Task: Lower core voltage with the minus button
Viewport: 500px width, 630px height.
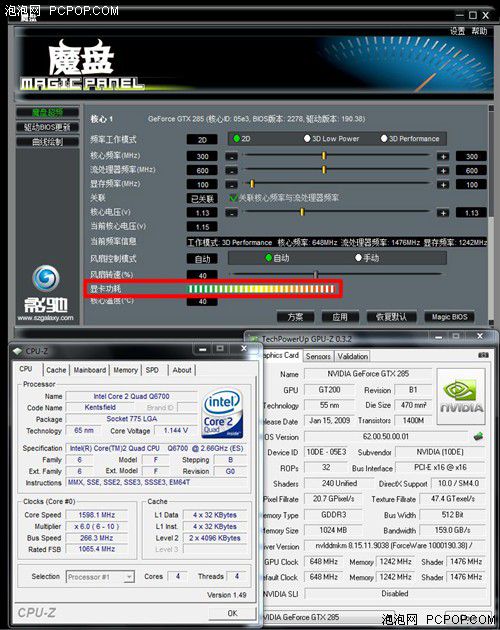Action: point(231,213)
